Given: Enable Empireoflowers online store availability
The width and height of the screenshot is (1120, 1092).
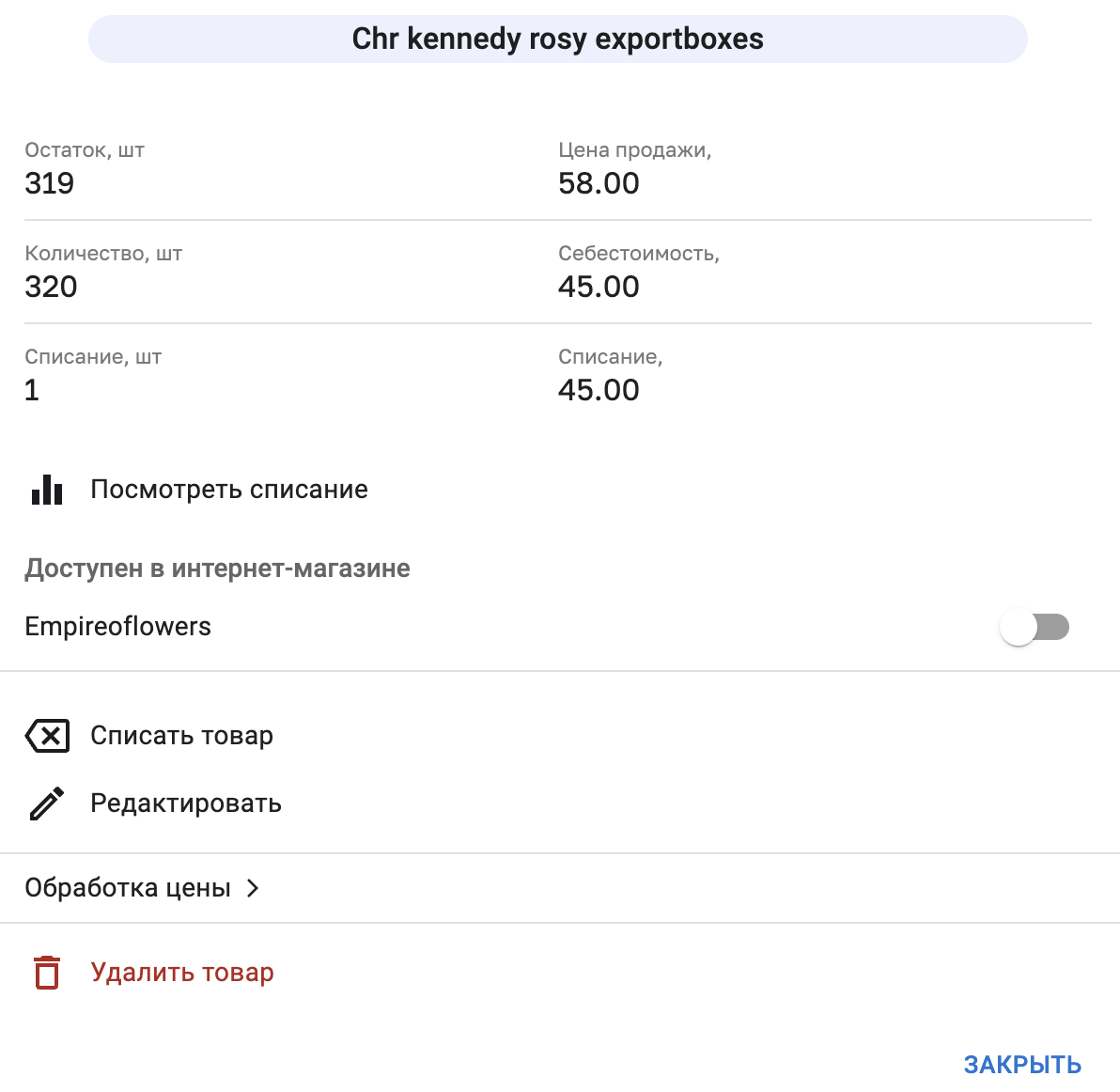Looking at the screenshot, I should (x=1034, y=626).
